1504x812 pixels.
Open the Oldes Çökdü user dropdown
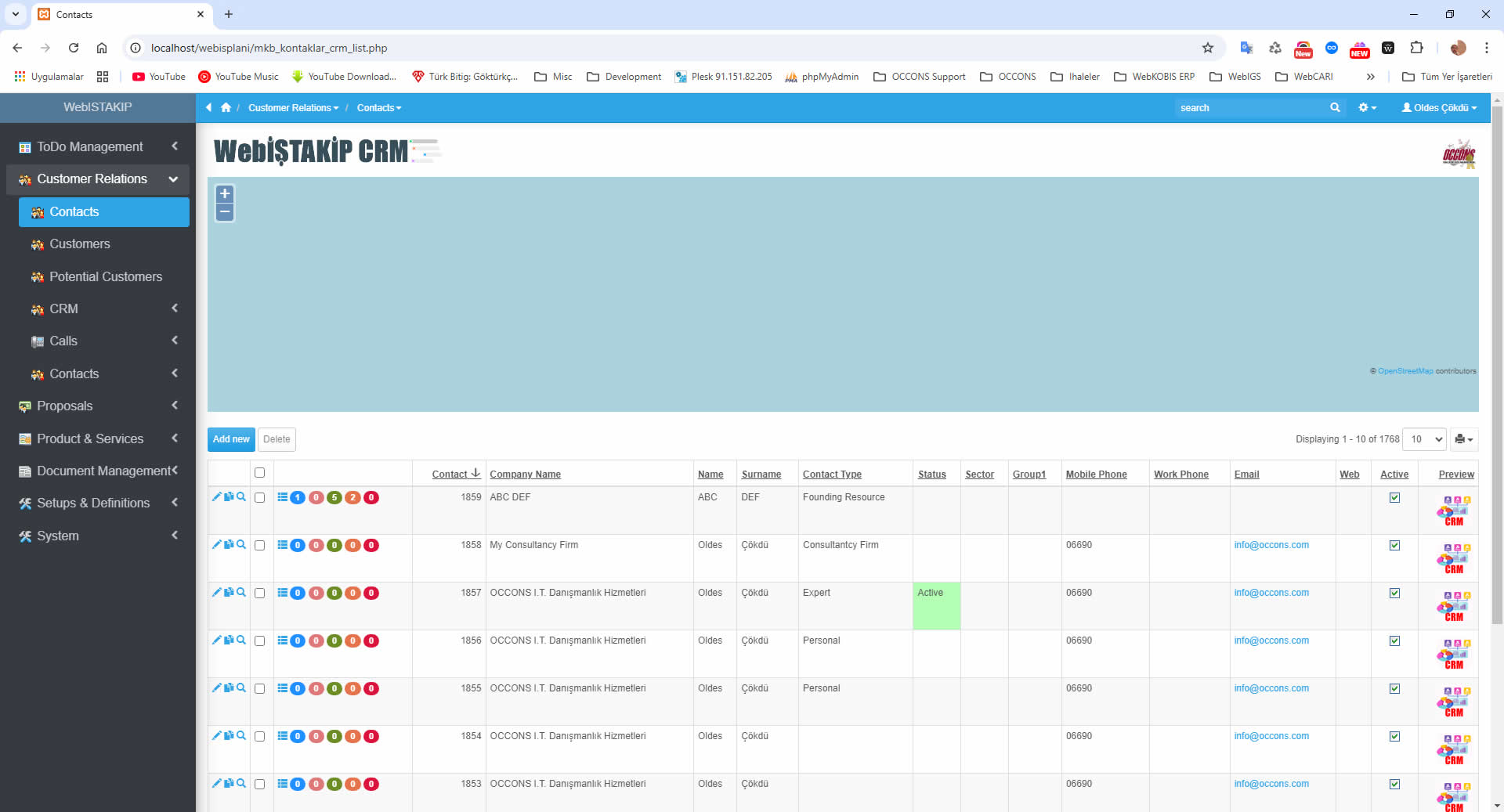pyautogui.click(x=1439, y=107)
